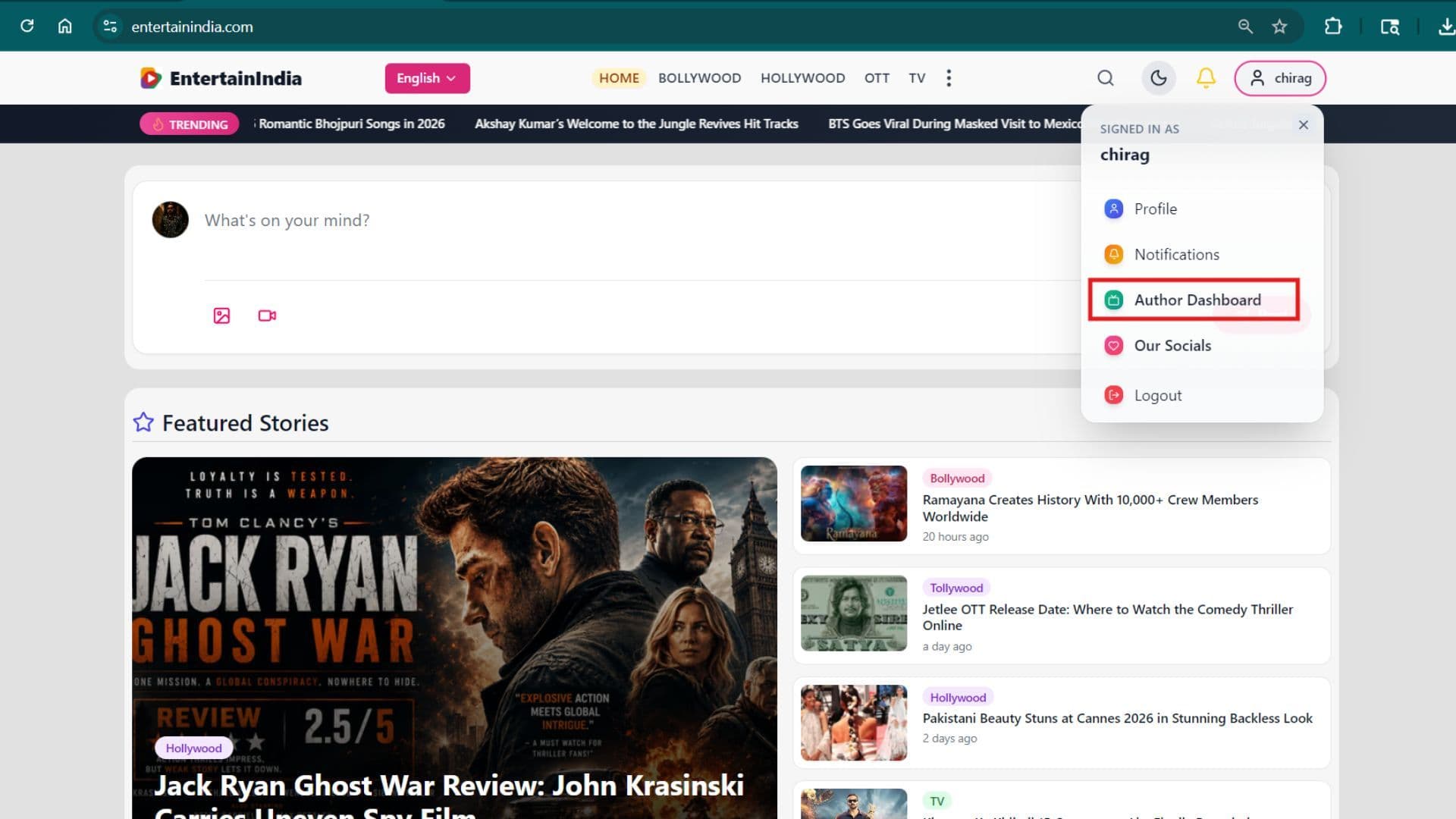
Task: Click the '20 hours ago' timestamp
Action: click(x=955, y=537)
